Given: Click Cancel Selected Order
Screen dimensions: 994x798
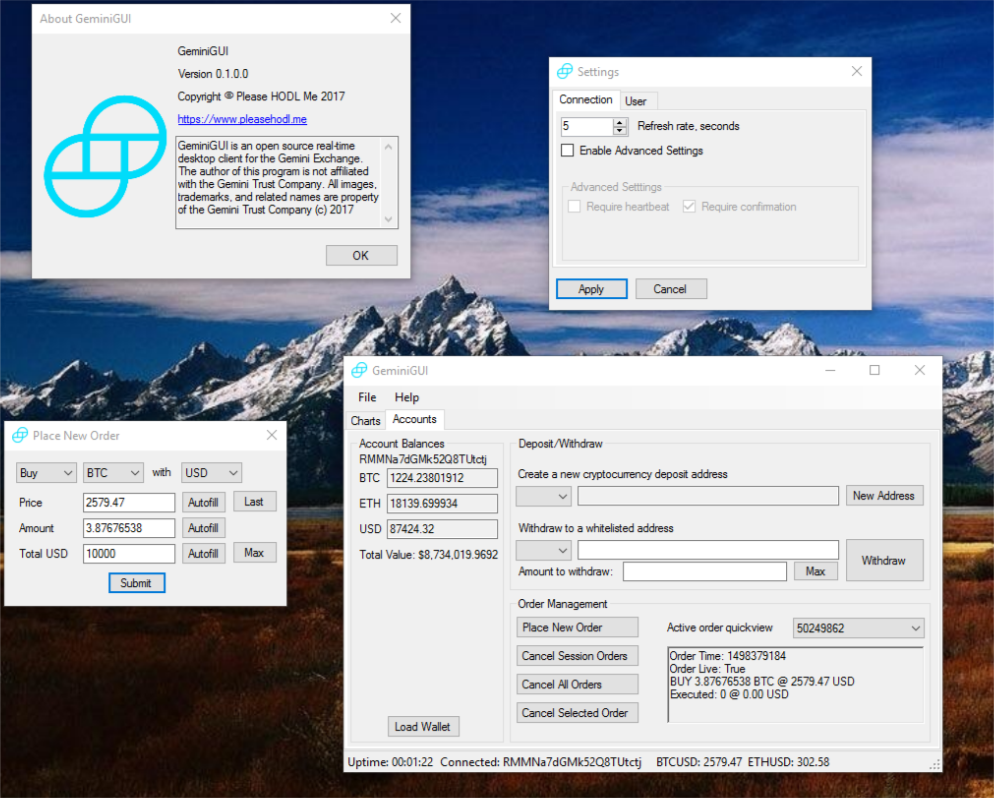Looking at the screenshot, I should point(577,713).
